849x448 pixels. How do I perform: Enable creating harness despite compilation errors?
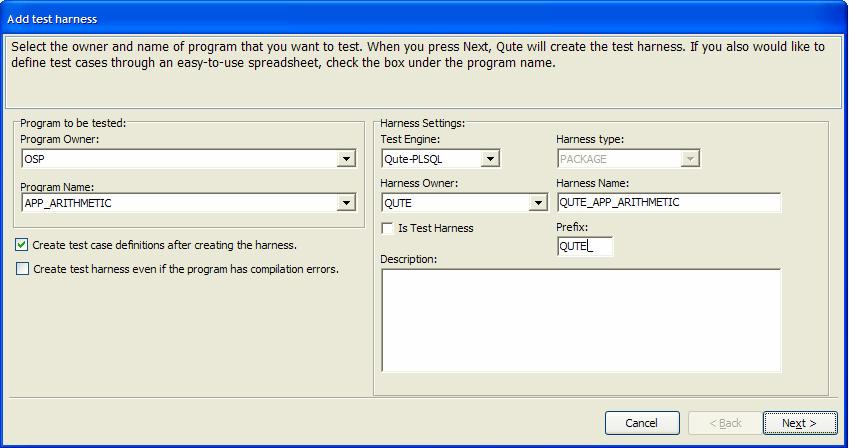coord(22,269)
